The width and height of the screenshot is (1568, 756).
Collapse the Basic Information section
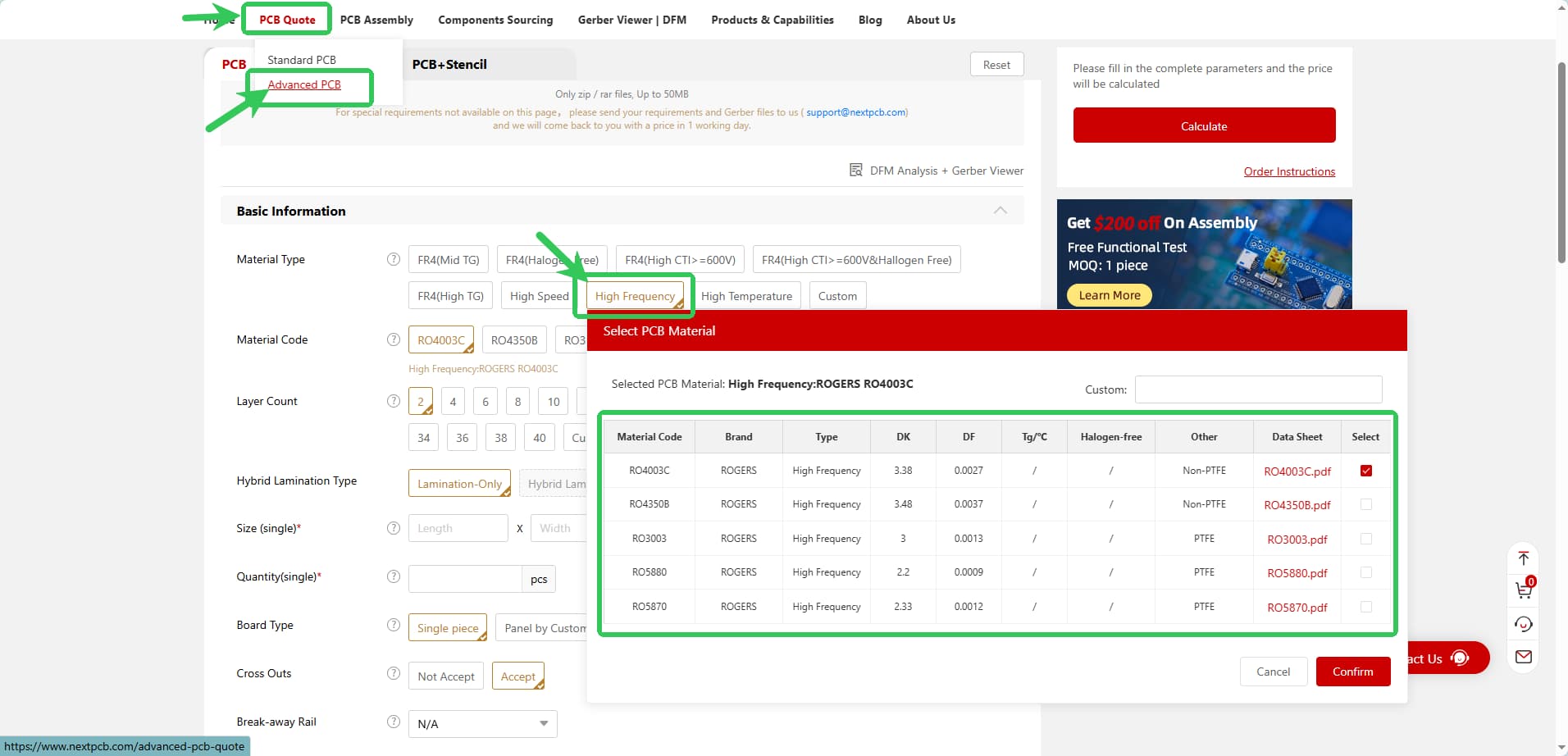1000,211
